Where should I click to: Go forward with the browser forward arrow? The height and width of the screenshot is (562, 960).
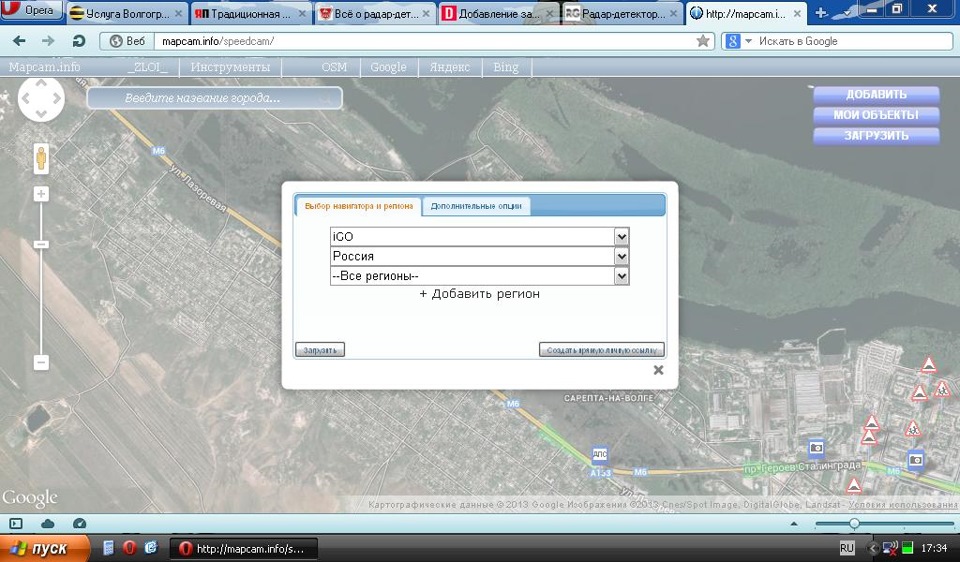tap(48, 41)
